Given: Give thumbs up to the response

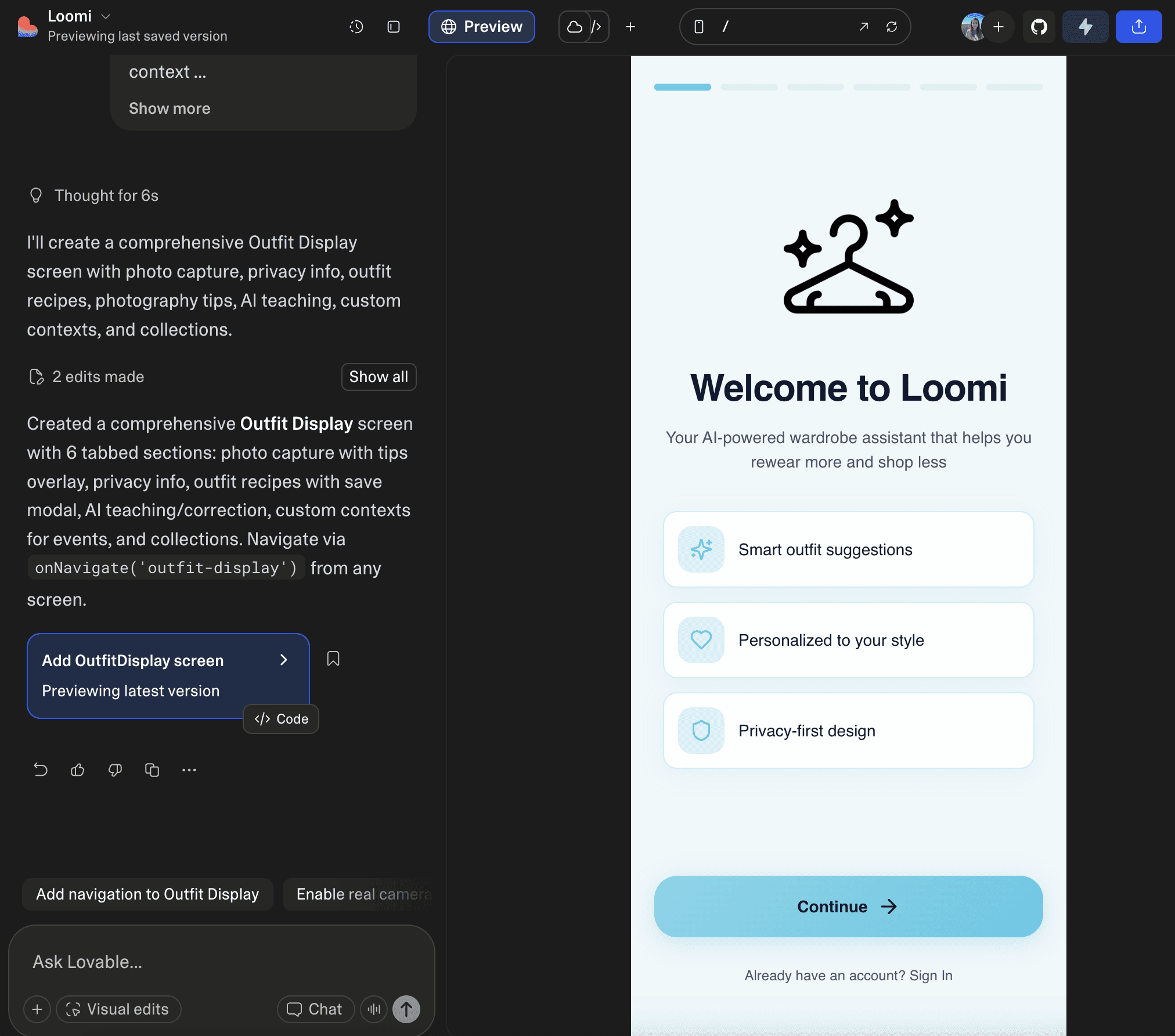Looking at the screenshot, I should click(x=78, y=770).
